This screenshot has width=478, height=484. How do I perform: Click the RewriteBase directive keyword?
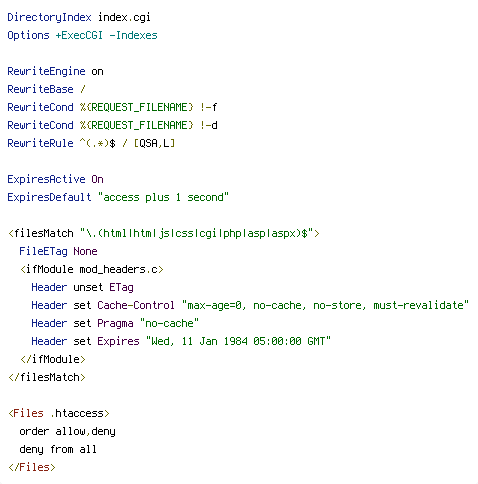point(40,89)
